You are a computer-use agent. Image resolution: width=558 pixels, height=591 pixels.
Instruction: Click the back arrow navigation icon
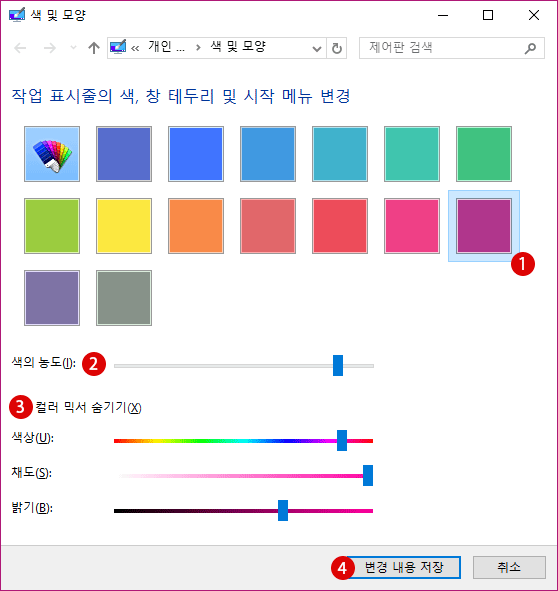(x=20, y=48)
